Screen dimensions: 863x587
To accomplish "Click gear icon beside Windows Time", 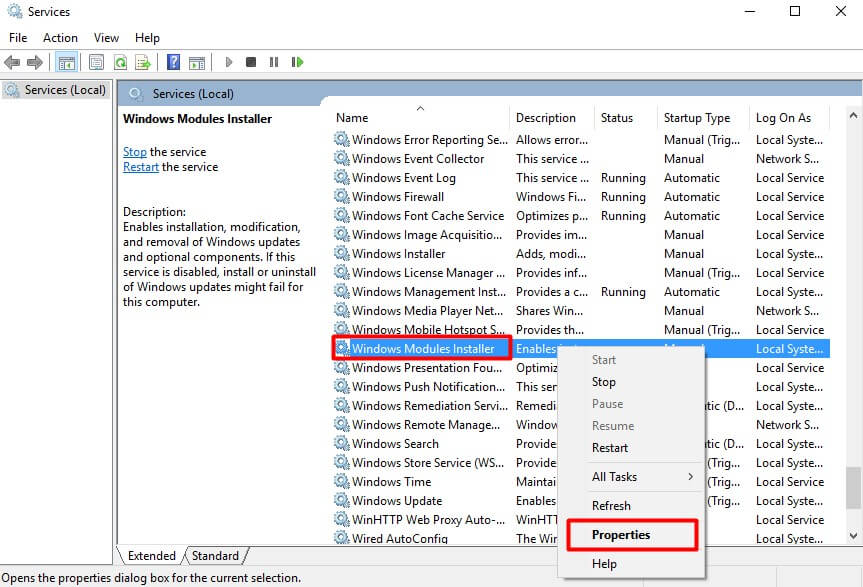I will 342,481.
